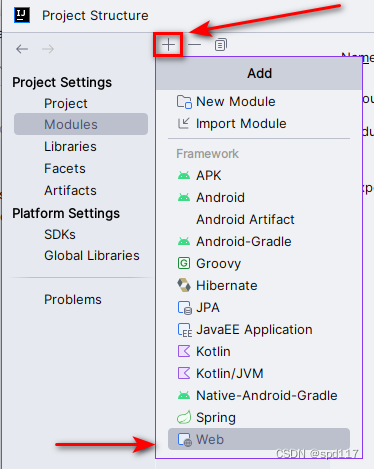Select JavaEE Application entry
The height and width of the screenshot is (469, 374).
tap(259, 329)
